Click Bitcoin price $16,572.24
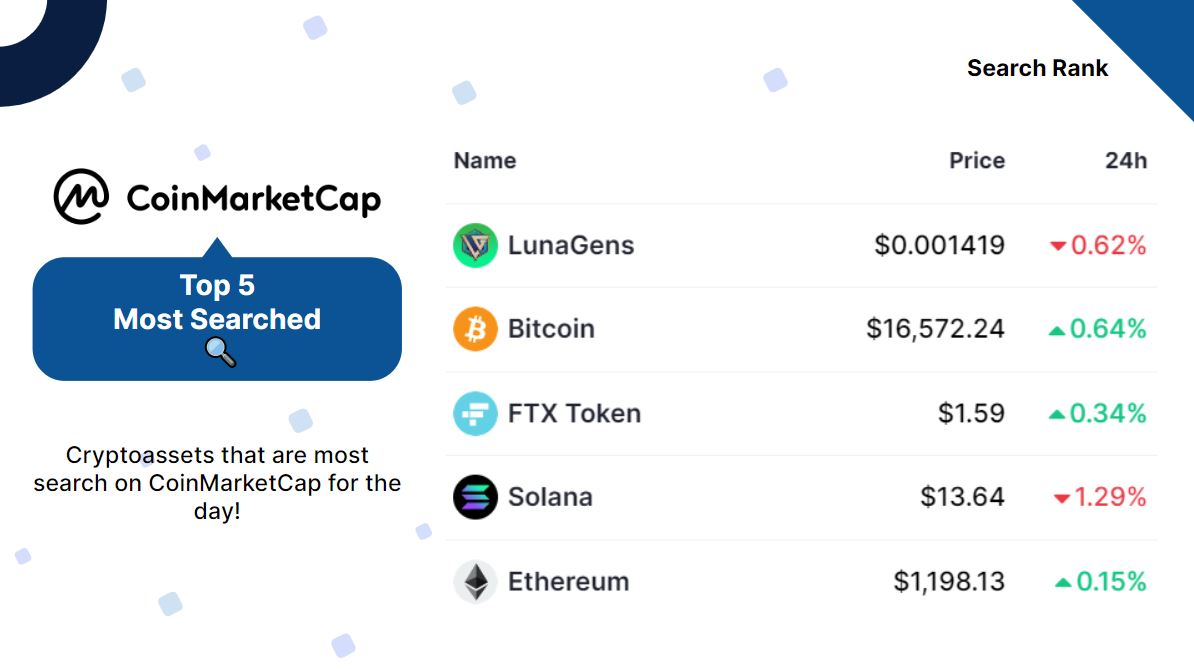 [x=935, y=329]
